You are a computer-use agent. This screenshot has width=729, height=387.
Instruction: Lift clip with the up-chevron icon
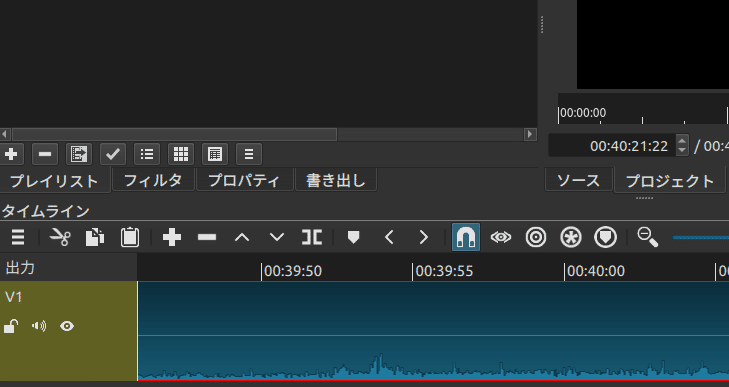click(x=242, y=237)
